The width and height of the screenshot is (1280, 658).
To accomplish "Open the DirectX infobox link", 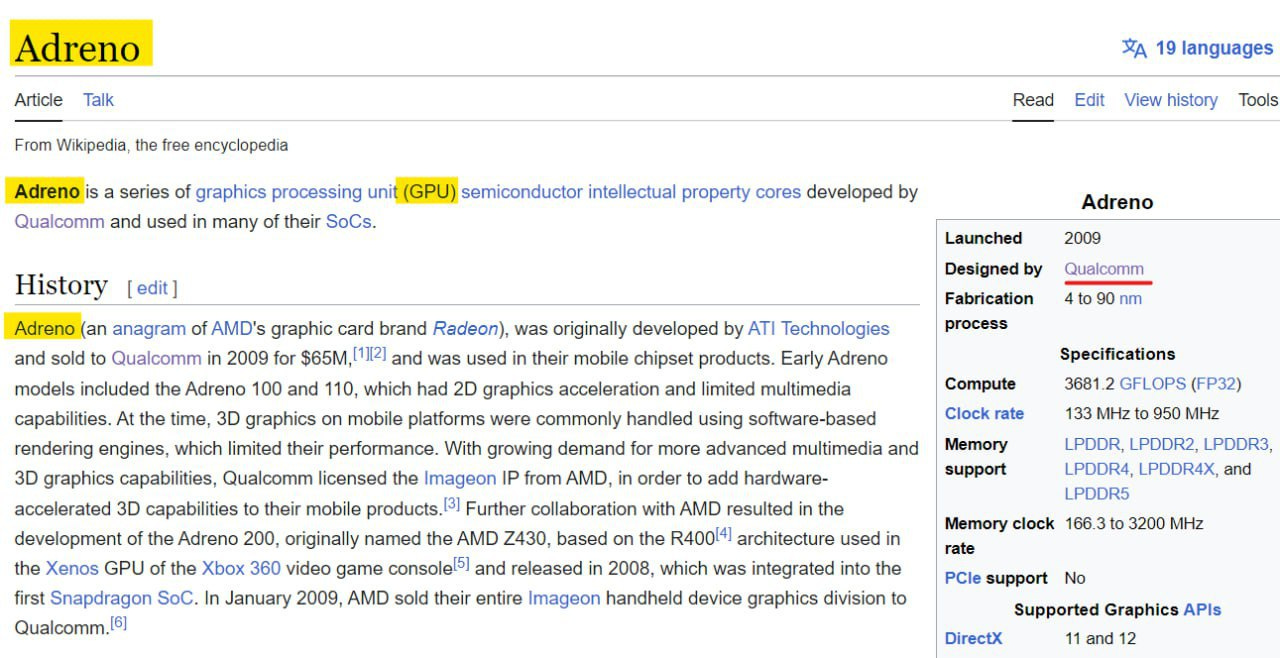I will [x=973, y=638].
